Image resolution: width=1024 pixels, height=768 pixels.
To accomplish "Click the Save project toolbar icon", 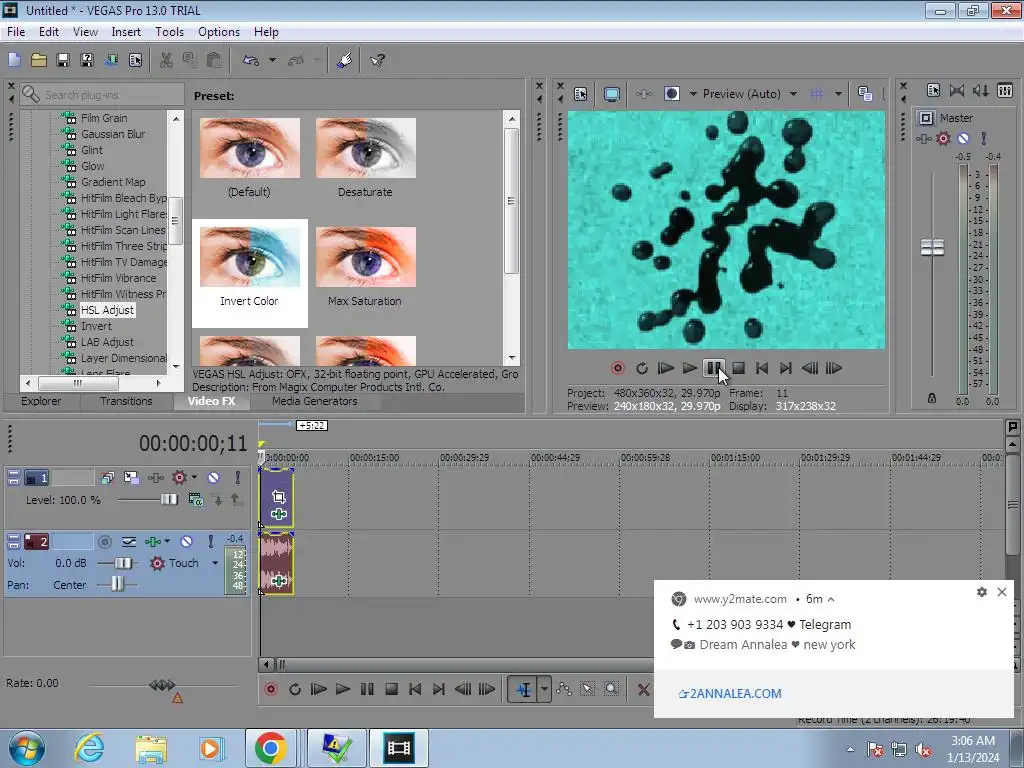I will click(x=62, y=60).
